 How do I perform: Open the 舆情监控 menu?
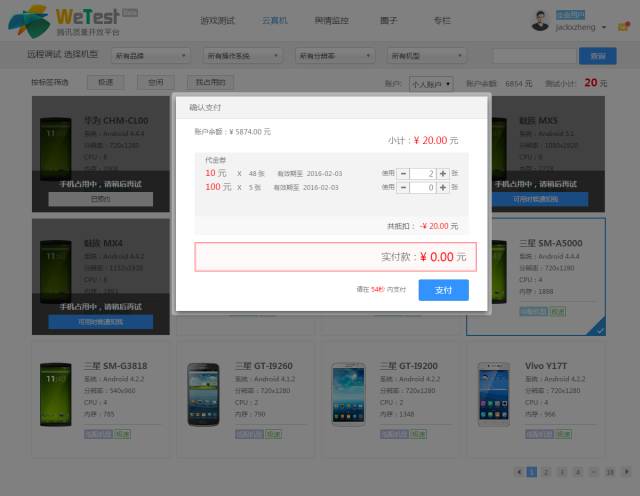331,20
